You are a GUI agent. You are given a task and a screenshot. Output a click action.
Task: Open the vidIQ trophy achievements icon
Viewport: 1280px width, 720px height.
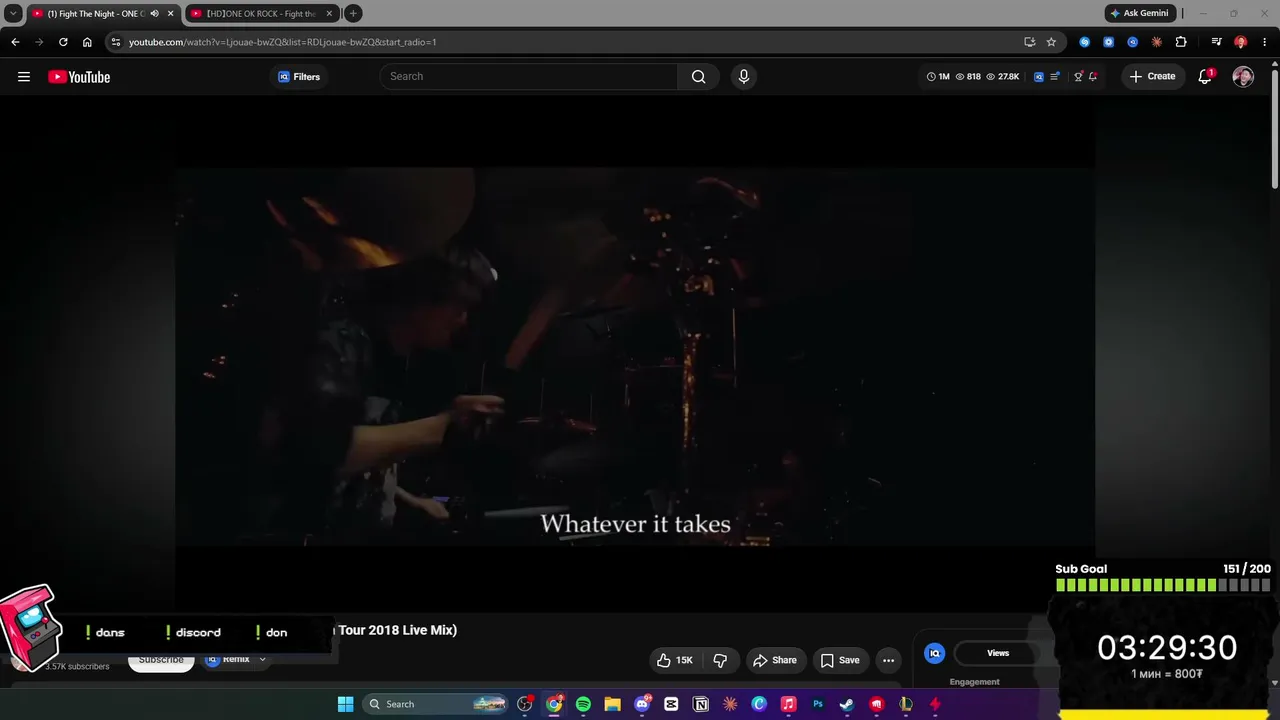[x=1078, y=77]
